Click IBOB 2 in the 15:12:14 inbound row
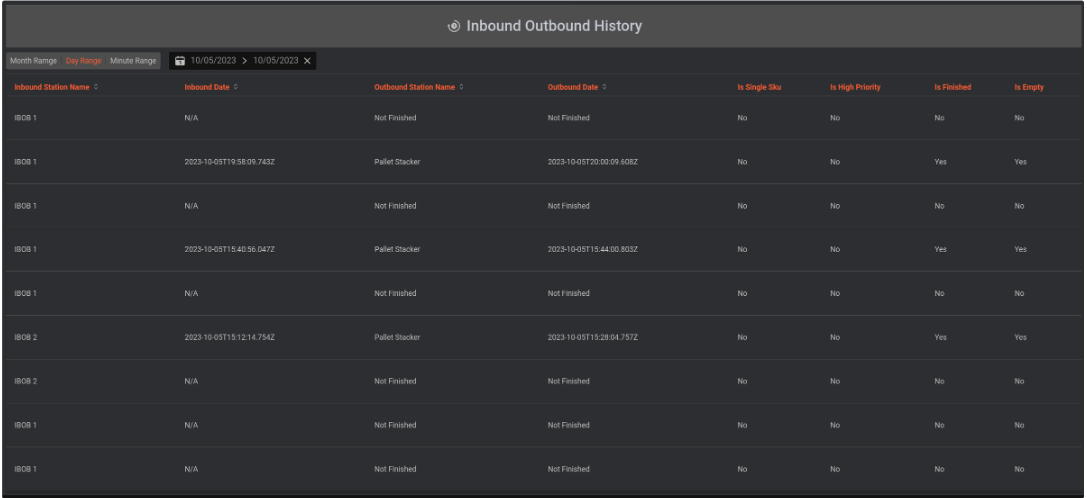The width and height of the screenshot is (1087, 498). pyautogui.click(x=26, y=338)
